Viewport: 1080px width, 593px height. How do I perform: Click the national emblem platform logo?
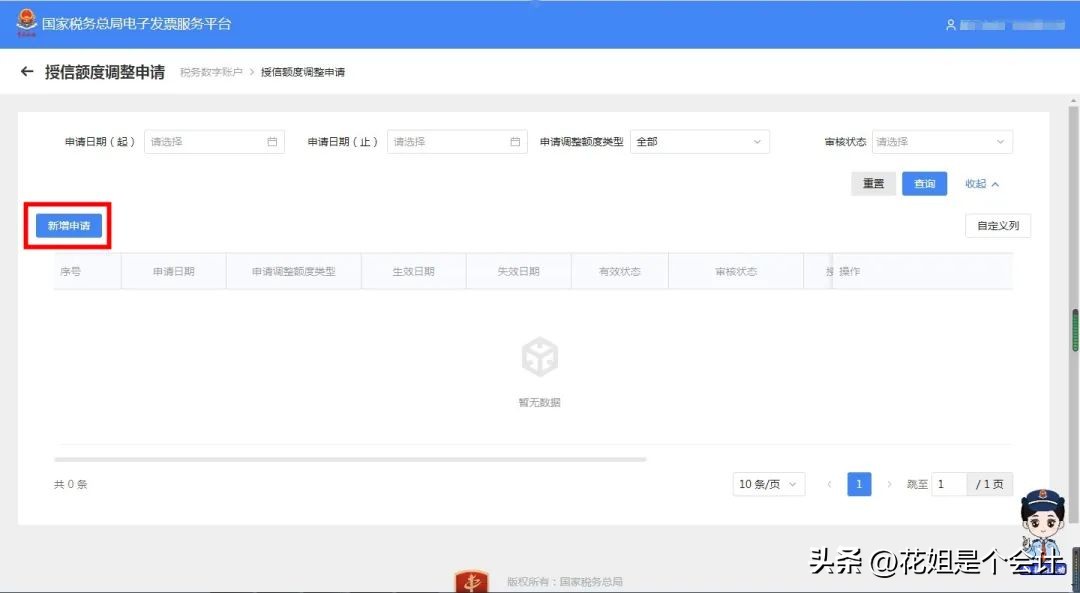25,20
